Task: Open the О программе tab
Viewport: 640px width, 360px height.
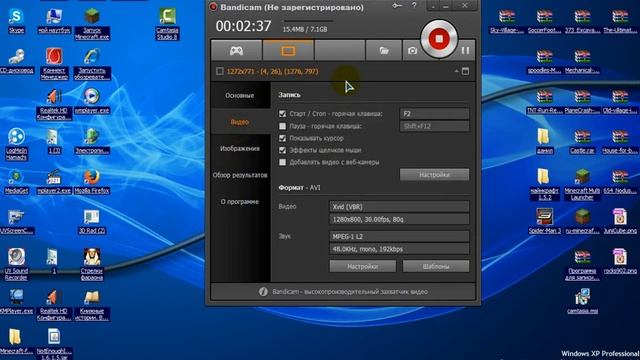Action: coord(240,202)
